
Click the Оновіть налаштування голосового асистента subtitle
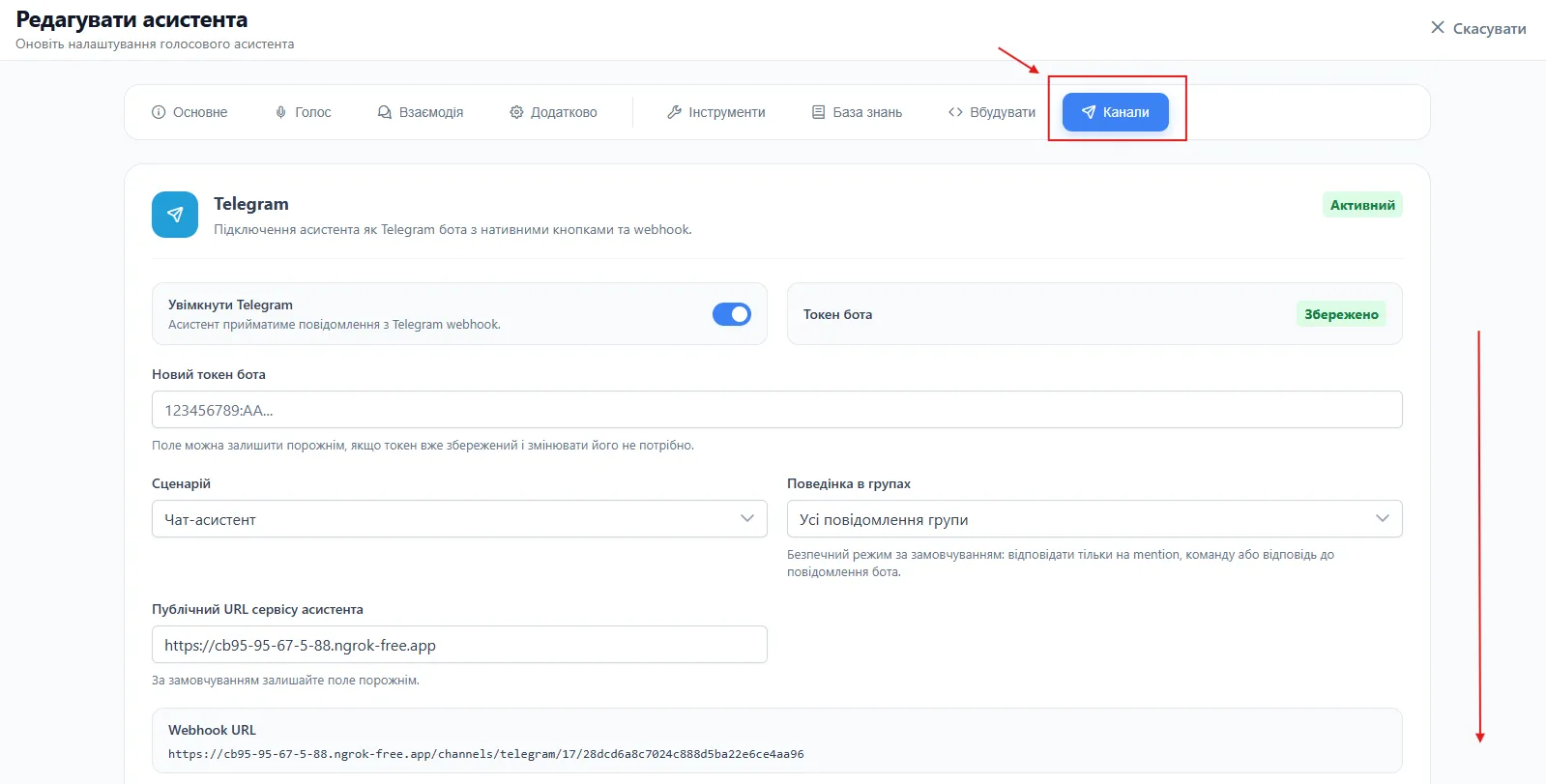click(155, 44)
